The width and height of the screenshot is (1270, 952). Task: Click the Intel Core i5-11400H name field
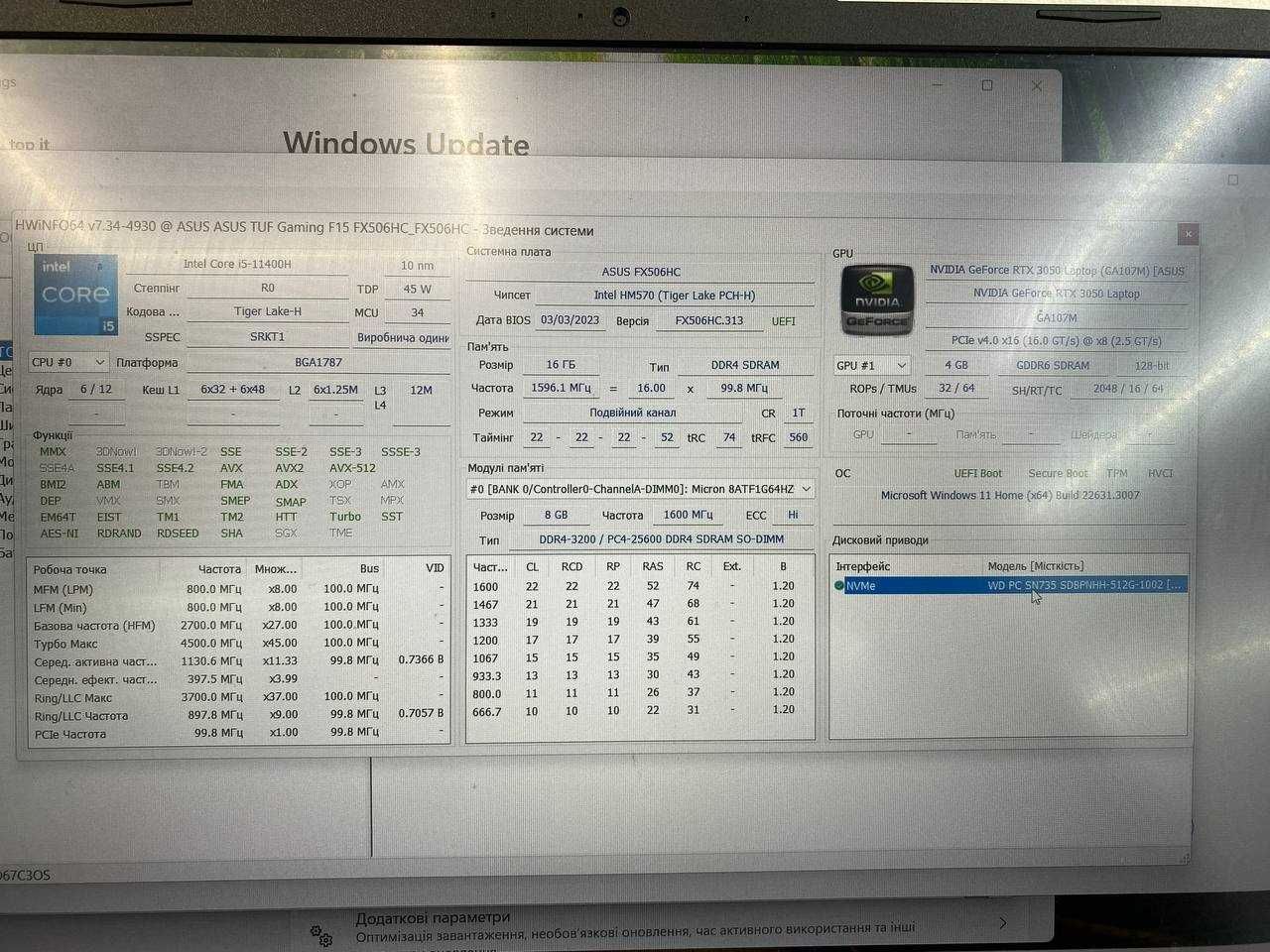click(237, 265)
